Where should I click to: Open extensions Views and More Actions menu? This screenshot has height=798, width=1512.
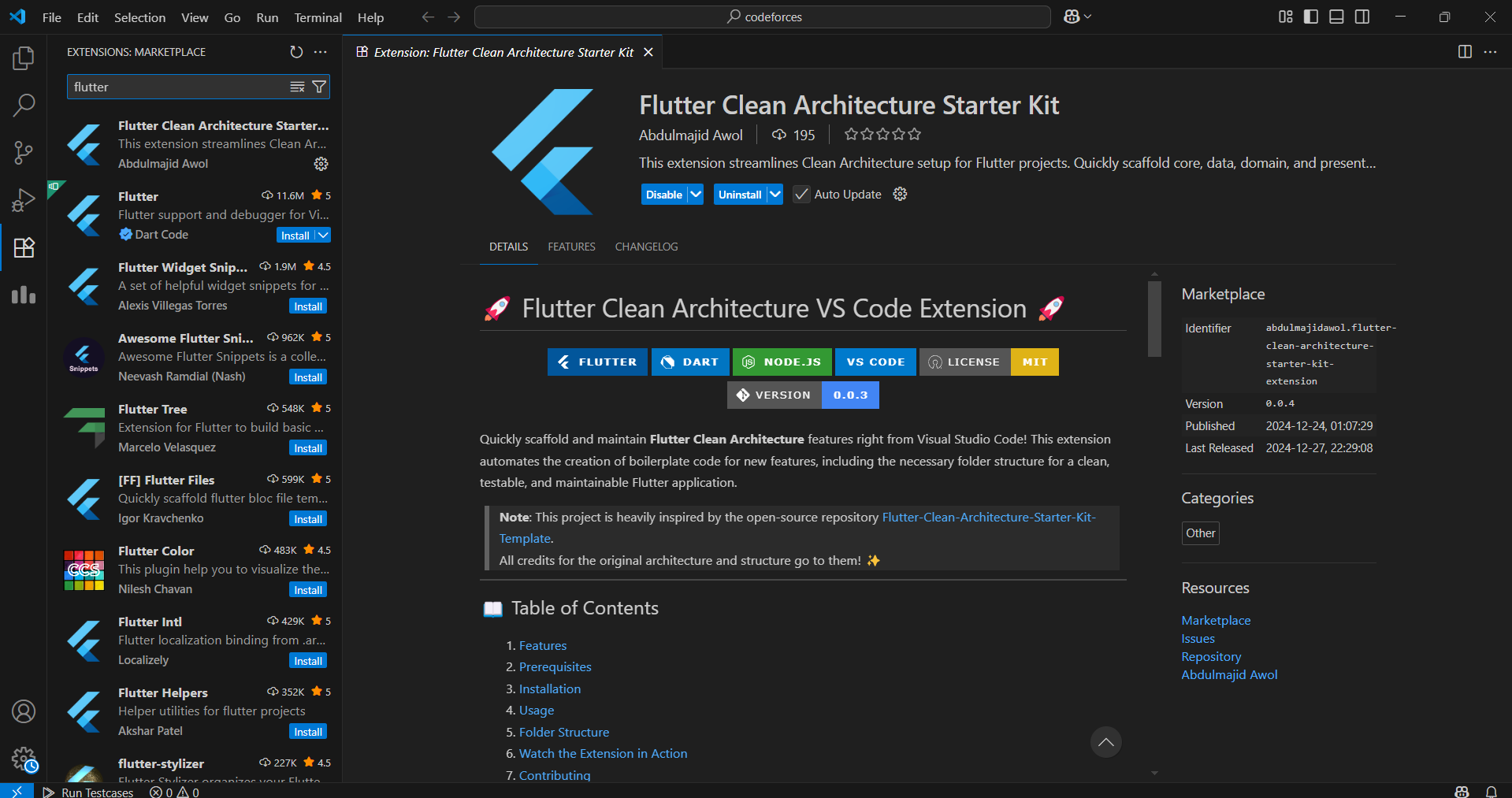[x=320, y=52]
